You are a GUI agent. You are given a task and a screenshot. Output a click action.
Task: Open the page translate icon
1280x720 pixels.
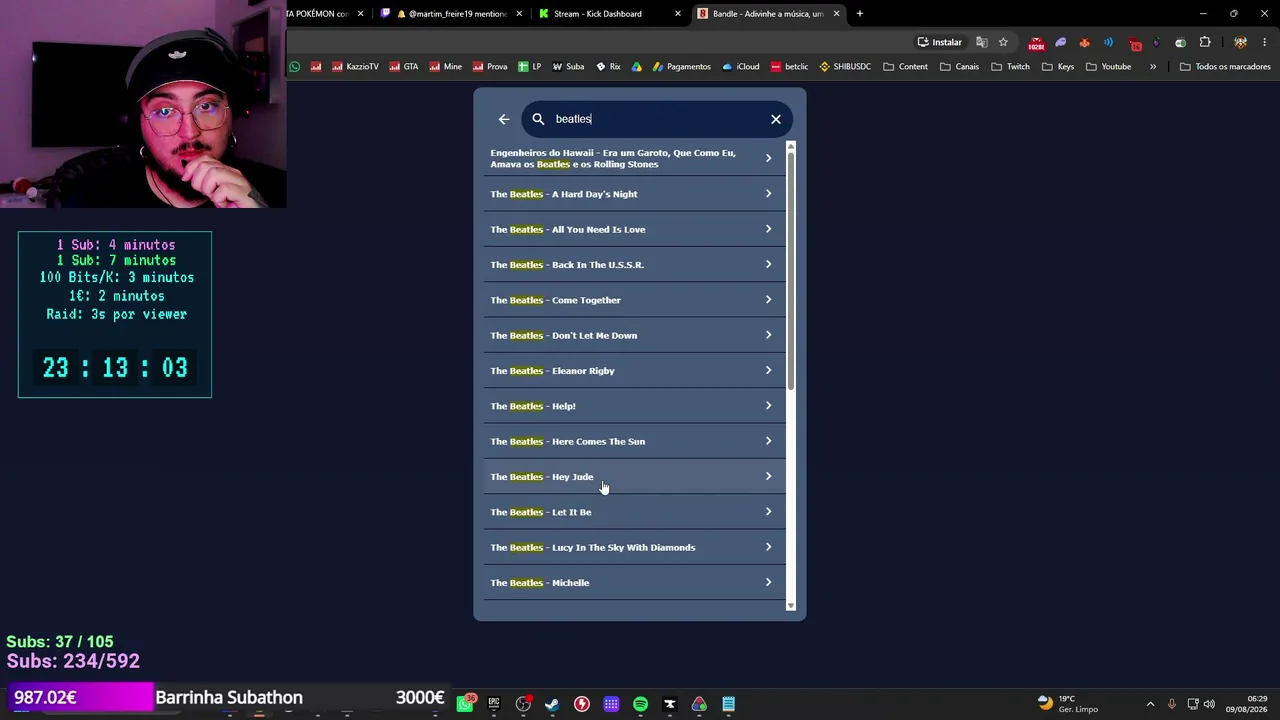[x=982, y=42]
